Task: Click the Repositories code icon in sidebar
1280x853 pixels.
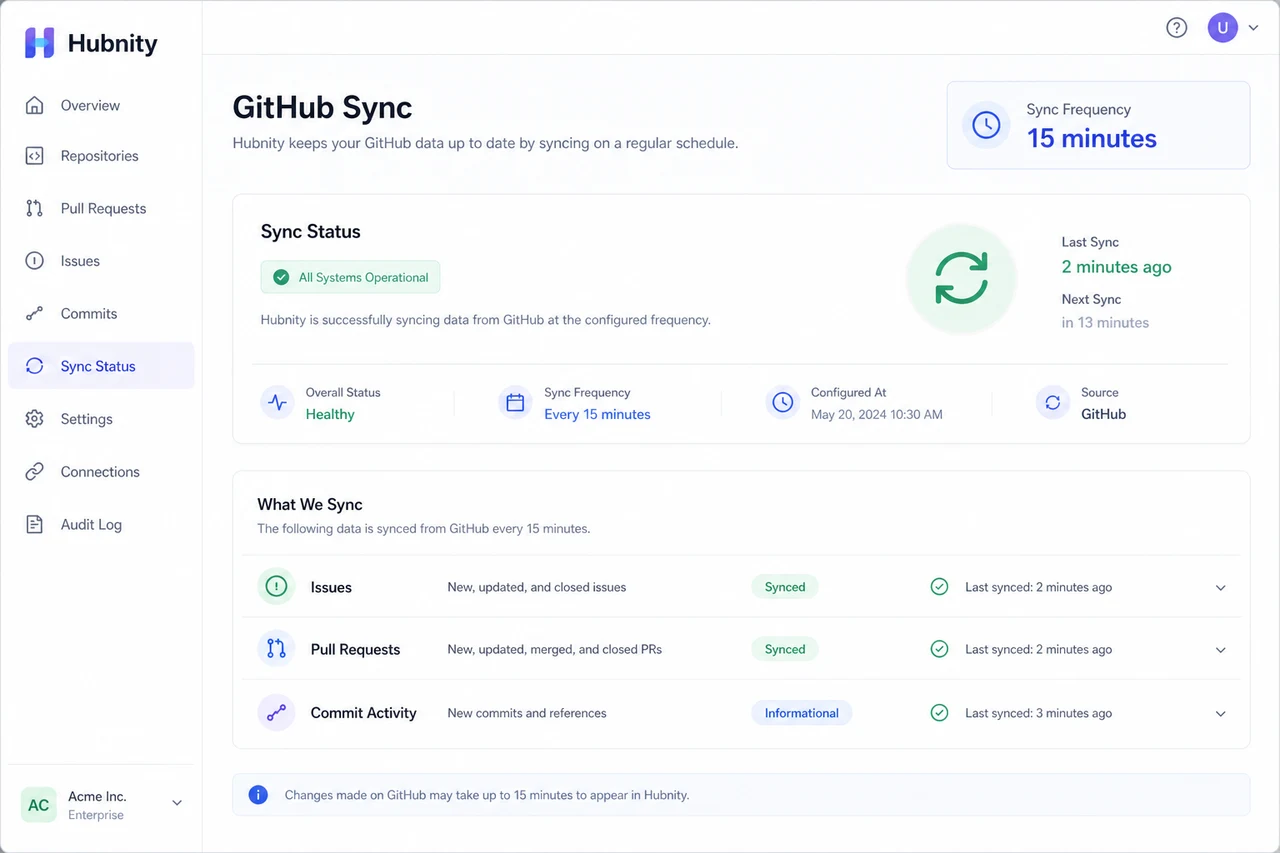Action: (x=34, y=156)
